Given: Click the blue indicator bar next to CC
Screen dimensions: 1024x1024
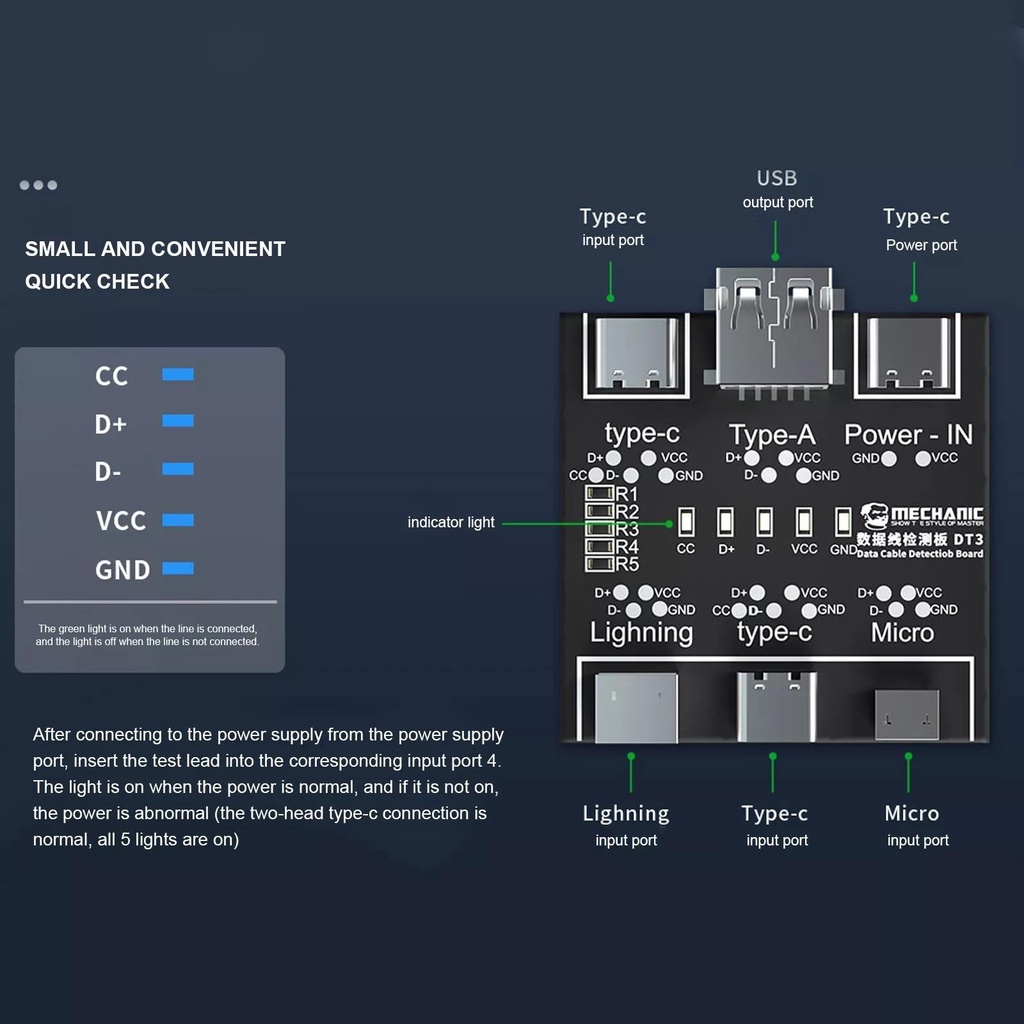Looking at the screenshot, I should tap(178, 374).
